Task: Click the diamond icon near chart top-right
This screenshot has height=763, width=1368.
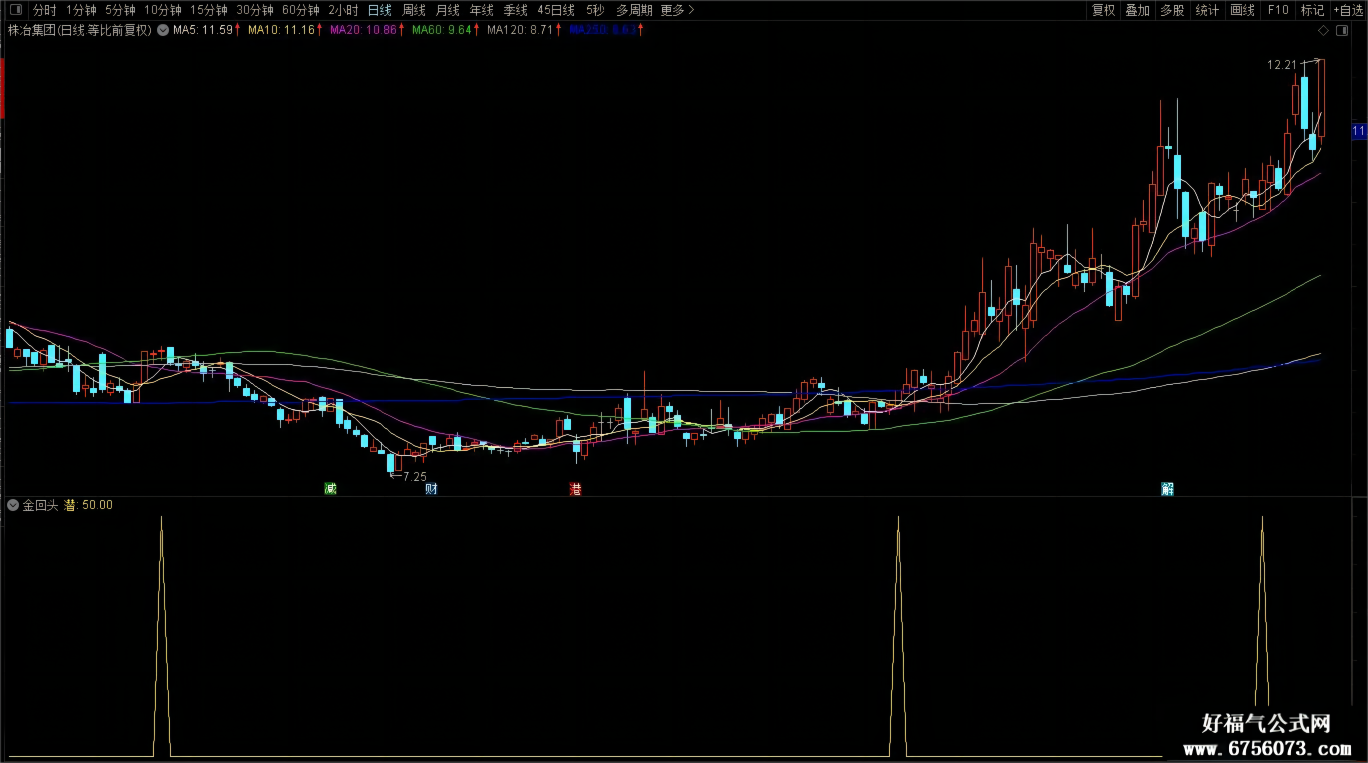Action: tap(1324, 30)
